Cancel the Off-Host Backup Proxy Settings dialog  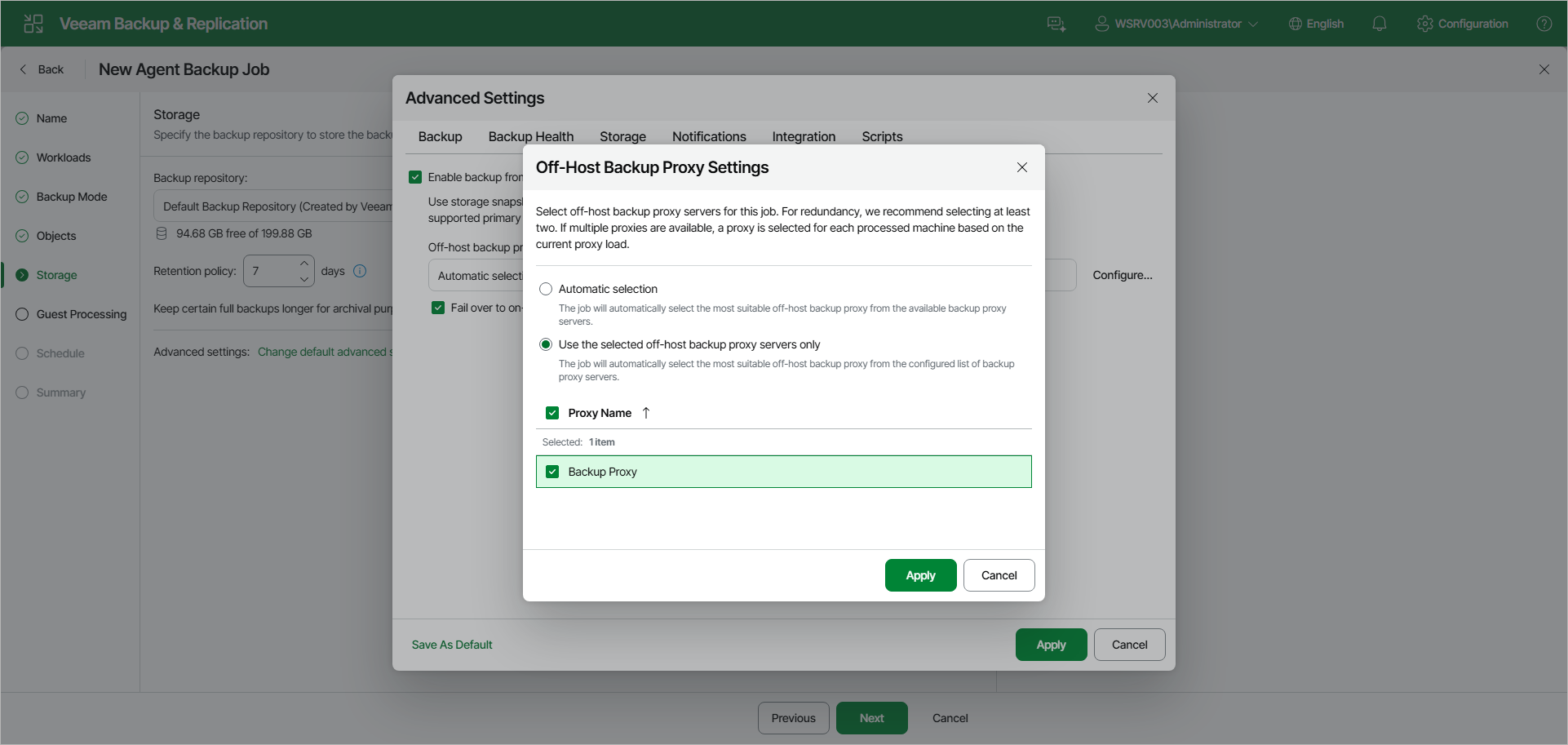[999, 575]
